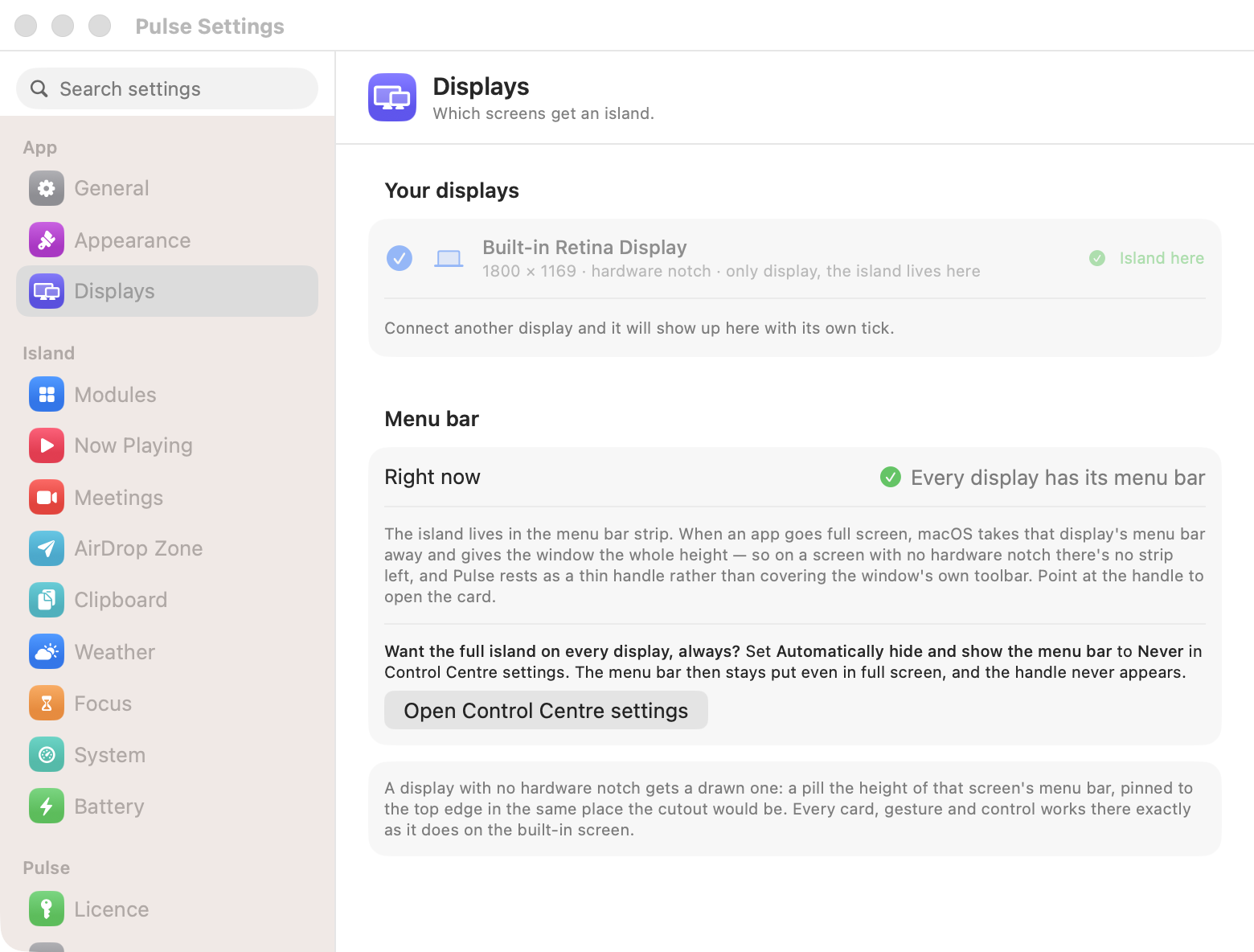Click the 'App' sidebar group header
The image size is (1254, 952).
39,148
